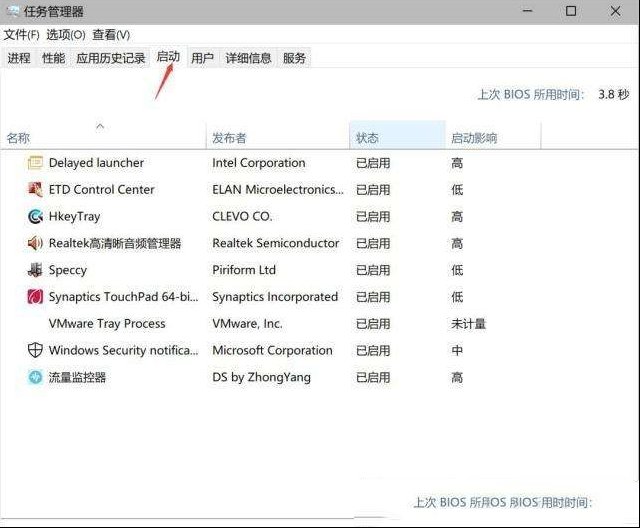Sort by the 名称 column header
This screenshot has width=640, height=528.
(x=18, y=138)
